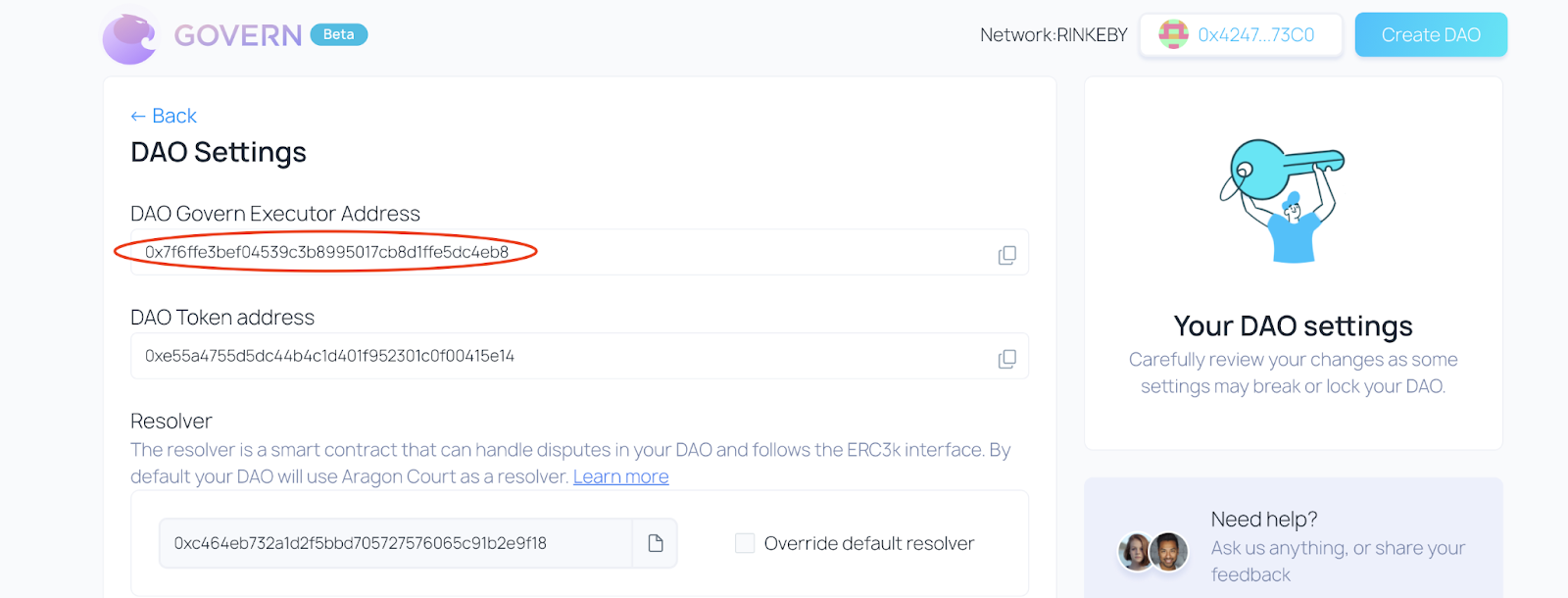The width and height of the screenshot is (1568, 598).
Task: Click the wallet identicon avatar
Action: click(1173, 35)
